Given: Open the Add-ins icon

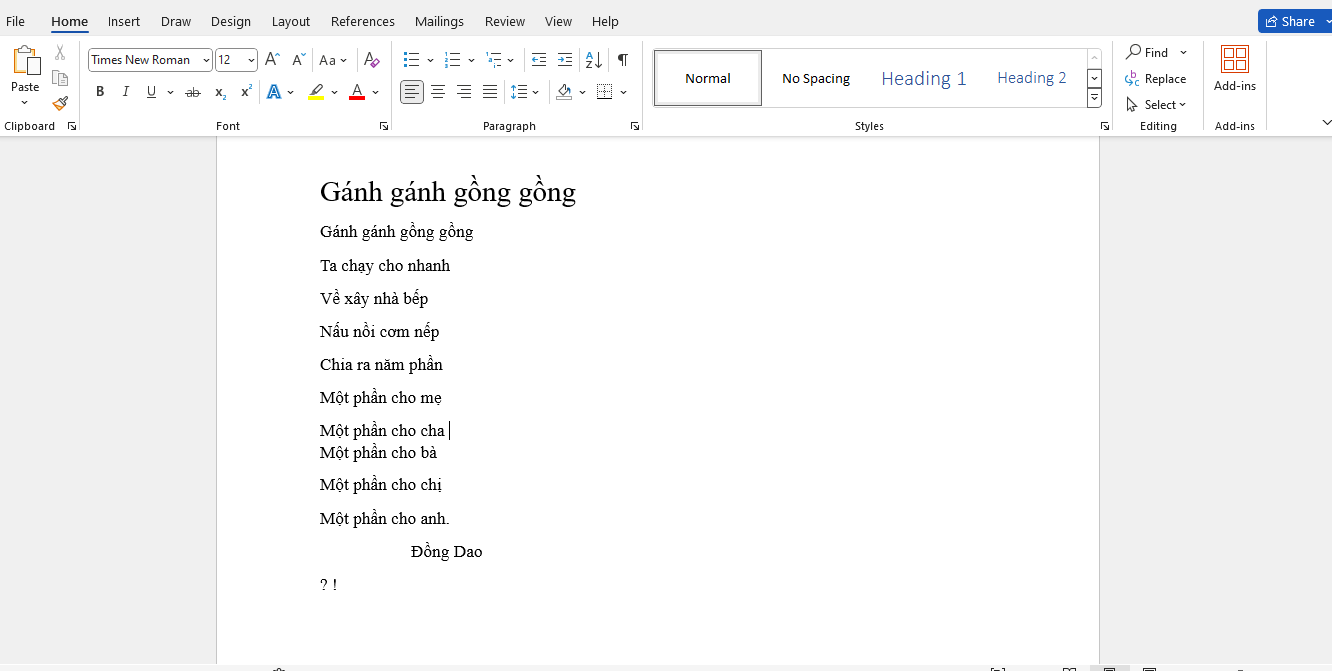Looking at the screenshot, I should point(1235,68).
